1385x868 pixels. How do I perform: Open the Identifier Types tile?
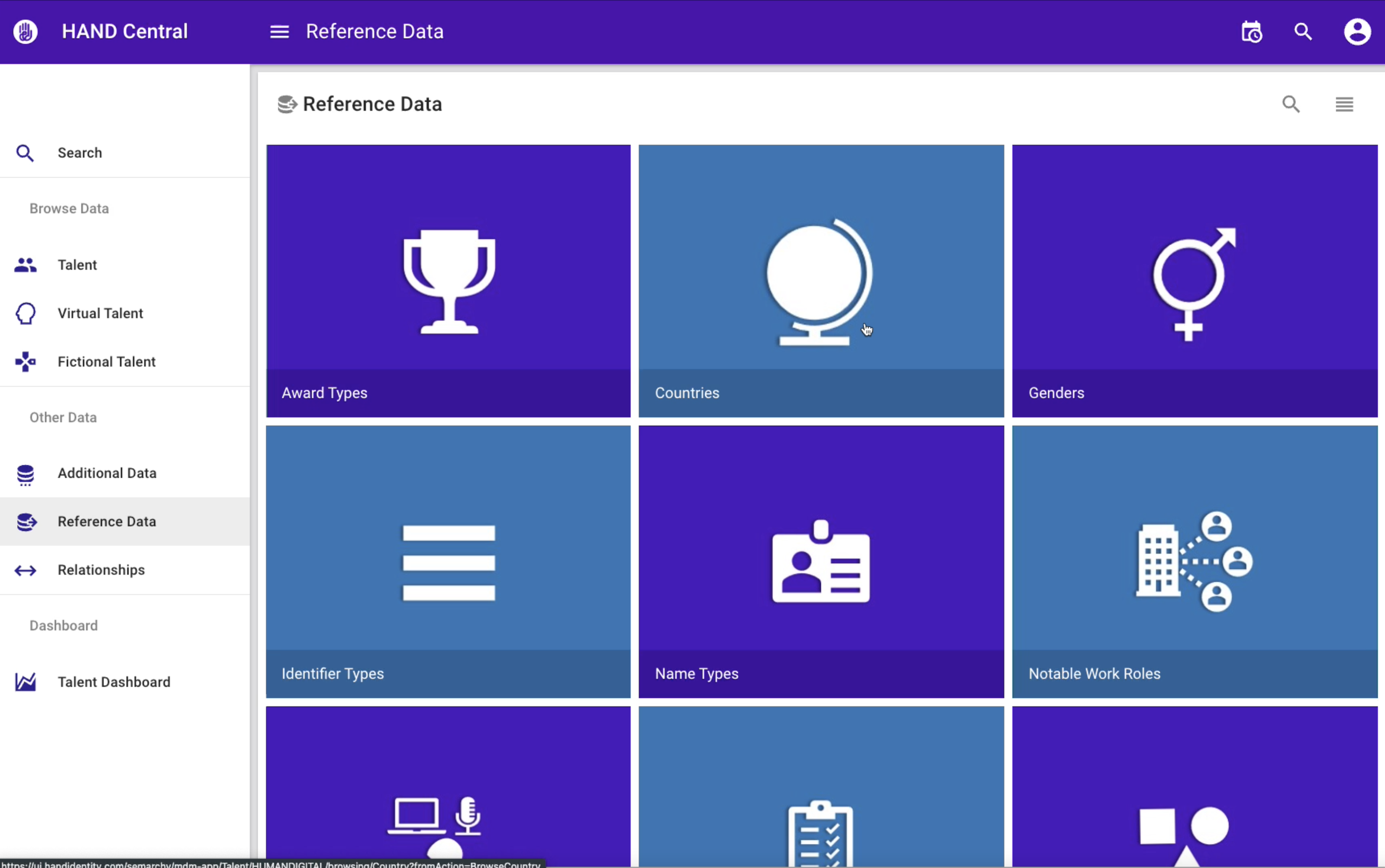(x=448, y=561)
